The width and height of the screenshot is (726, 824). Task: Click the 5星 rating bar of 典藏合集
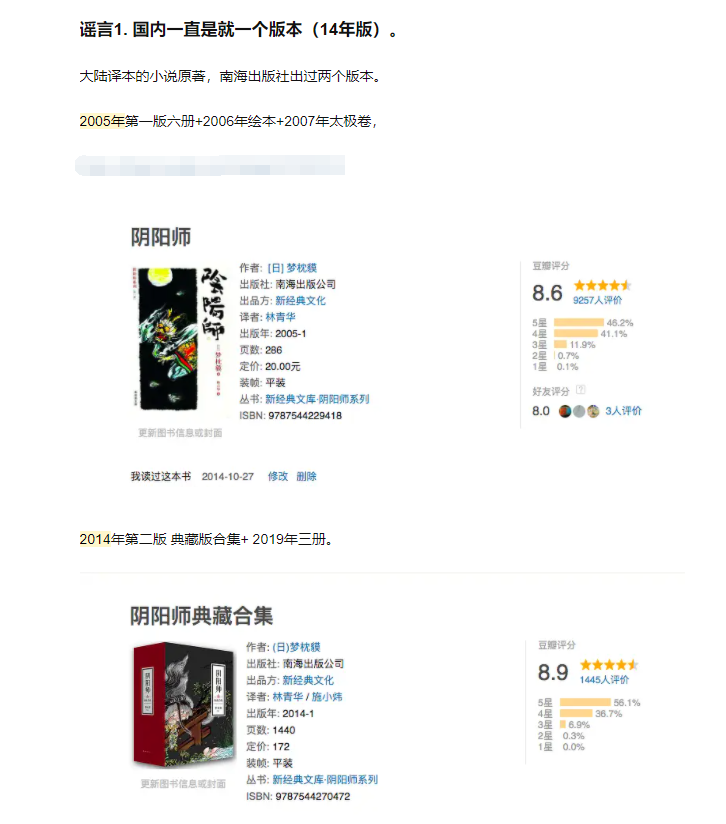[585, 703]
